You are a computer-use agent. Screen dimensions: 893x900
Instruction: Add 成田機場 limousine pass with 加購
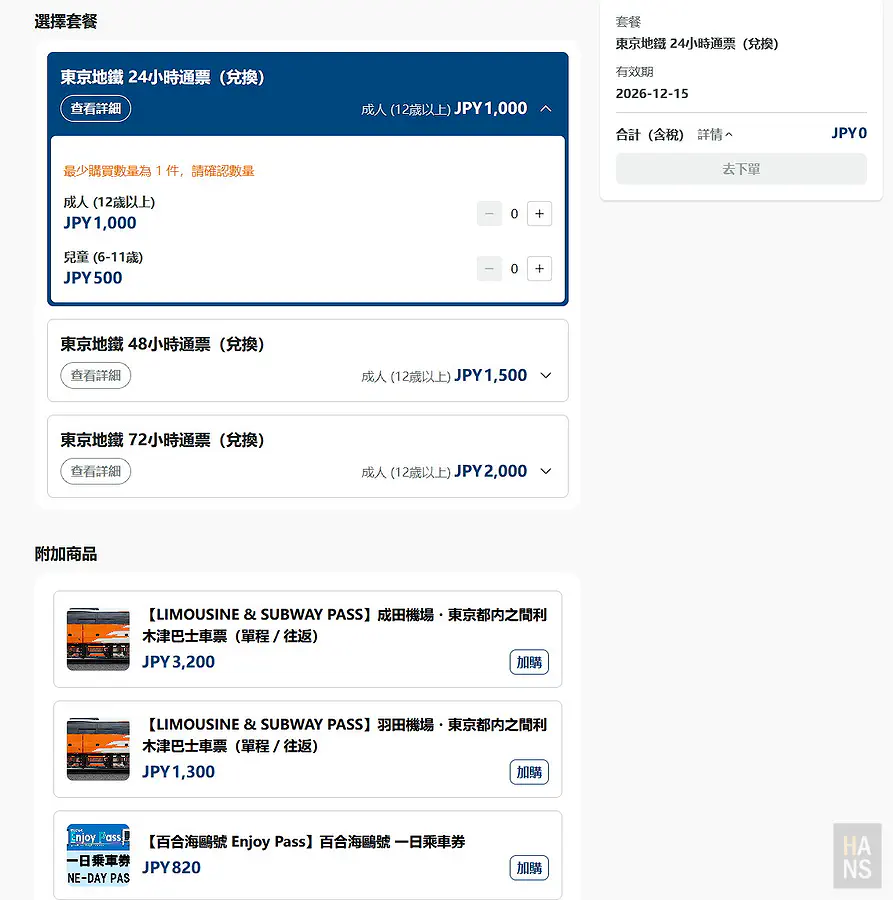point(529,662)
